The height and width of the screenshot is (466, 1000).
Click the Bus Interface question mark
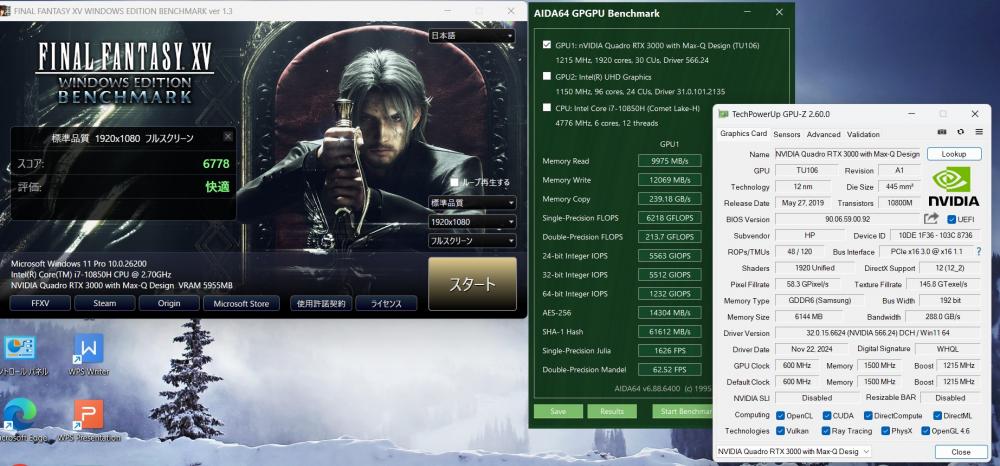coord(979,252)
